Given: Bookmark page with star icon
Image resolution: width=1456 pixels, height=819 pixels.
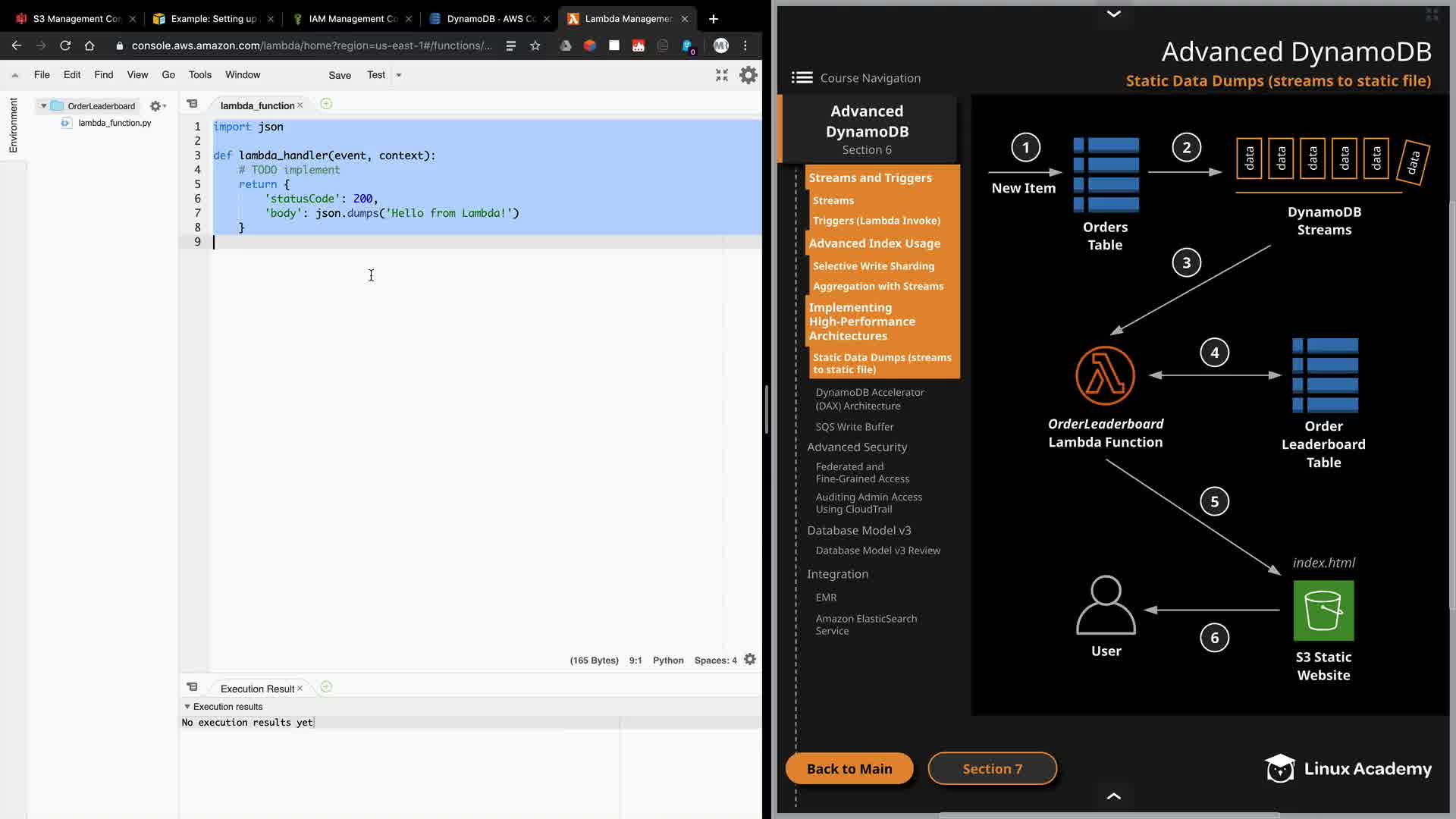Looking at the screenshot, I should pyautogui.click(x=535, y=45).
